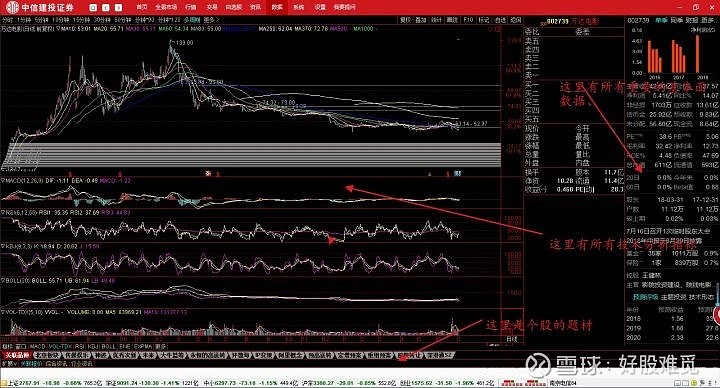Image resolution: width=720 pixels, height=388 pixels.
Task: Click the back arrow navigation icon
Action: pyautogui.click(x=106, y=8)
